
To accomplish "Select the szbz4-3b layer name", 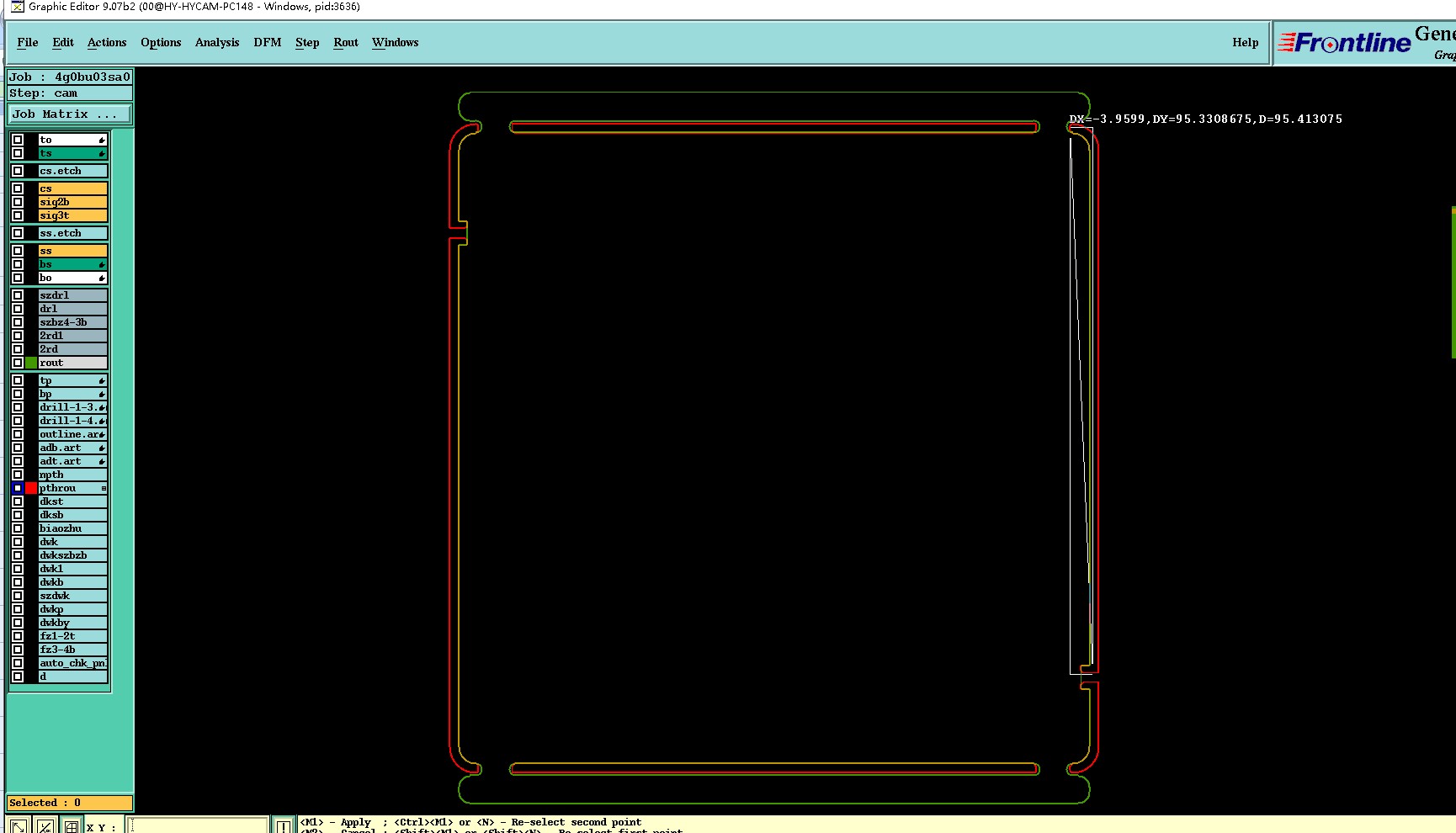I will pyautogui.click(x=73, y=322).
